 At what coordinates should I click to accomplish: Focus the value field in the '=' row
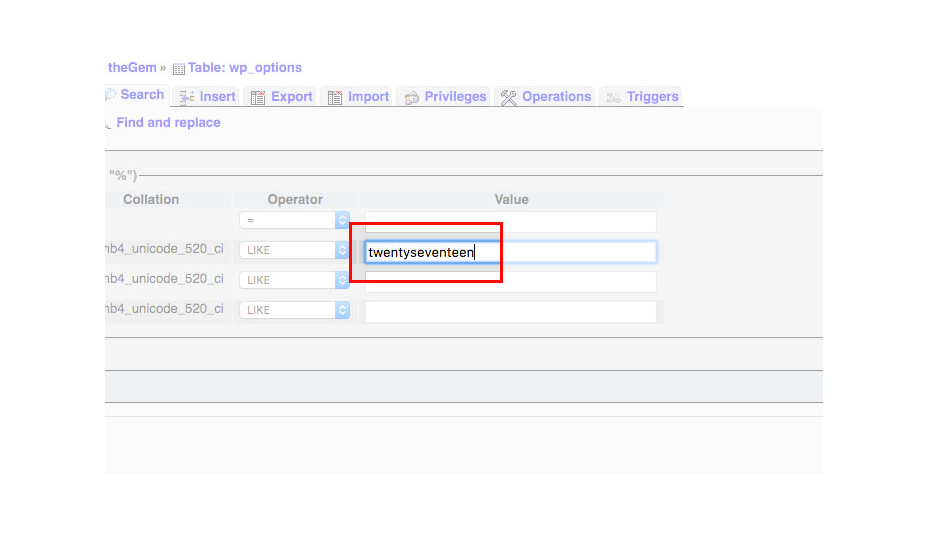(511, 221)
